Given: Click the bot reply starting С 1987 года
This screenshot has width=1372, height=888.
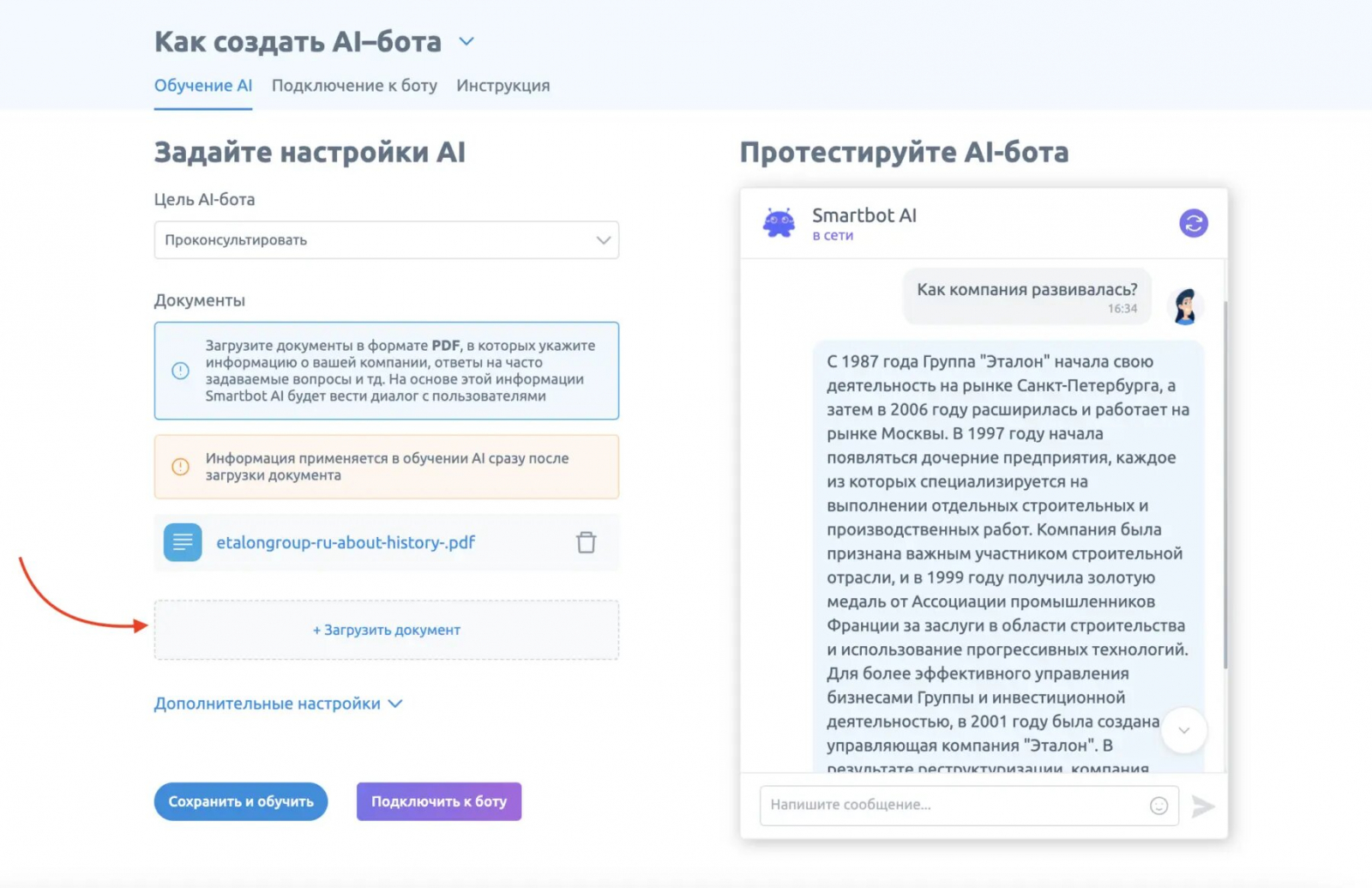Looking at the screenshot, I should coord(1008,558).
